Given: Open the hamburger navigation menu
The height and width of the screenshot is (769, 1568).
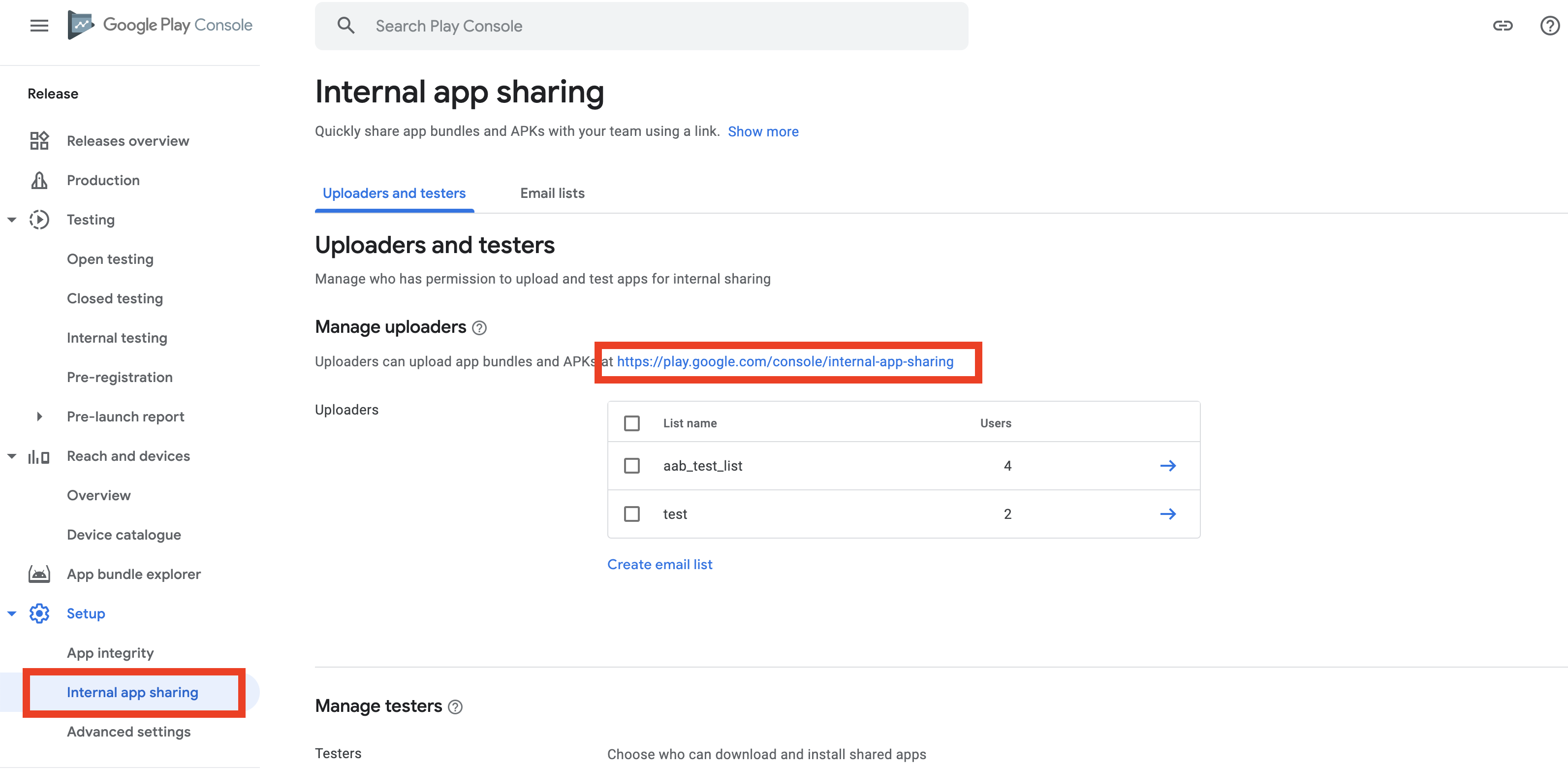Looking at the screenshot, I should (x=39, y=26).
